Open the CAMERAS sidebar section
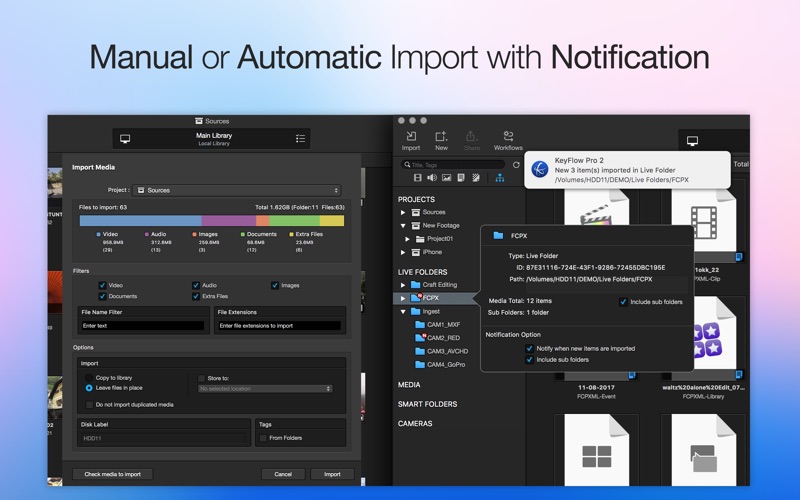The height and width of the screenshot is (500, 800). coord(415,423)
